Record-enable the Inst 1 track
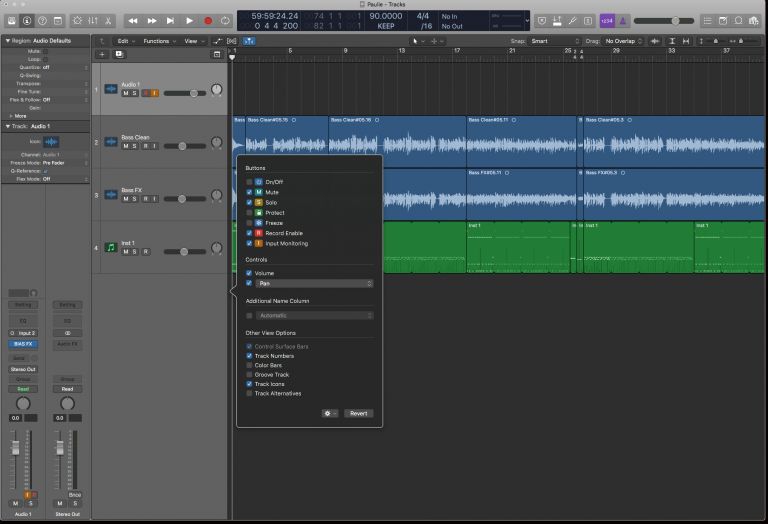 coord(145,252)
